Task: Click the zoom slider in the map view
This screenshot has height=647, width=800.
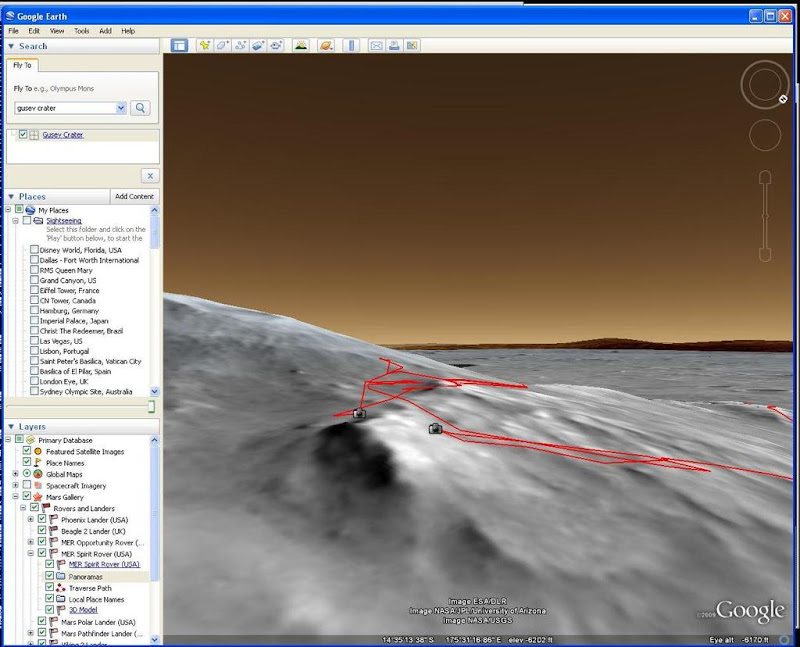Action: pyautogui.click(x=765, y=215)
